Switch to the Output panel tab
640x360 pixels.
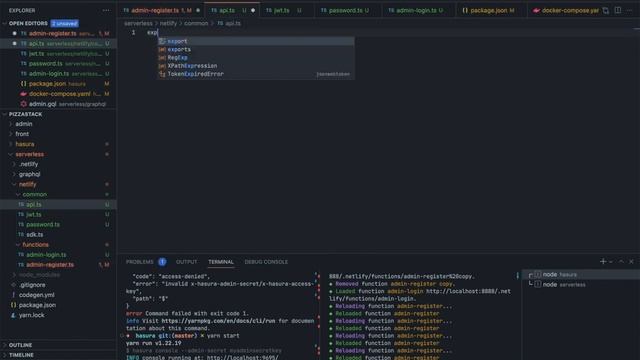coord(187,262)
